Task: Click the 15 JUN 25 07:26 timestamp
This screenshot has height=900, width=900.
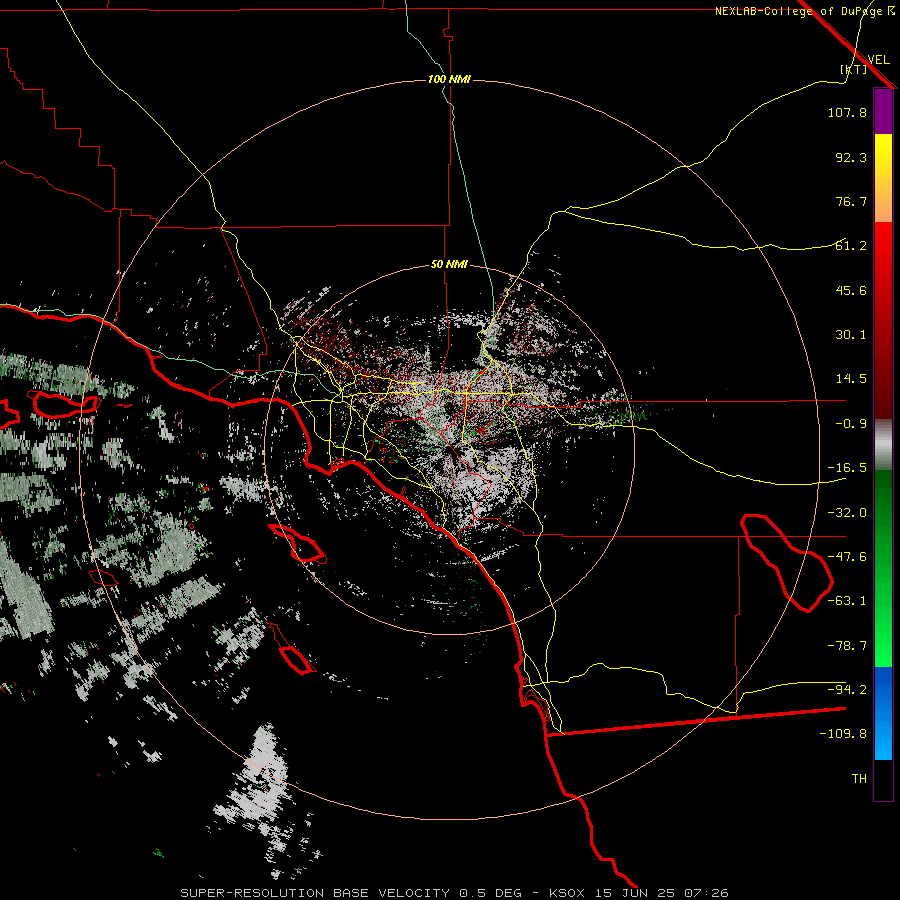Action: (x=660, y=893)
